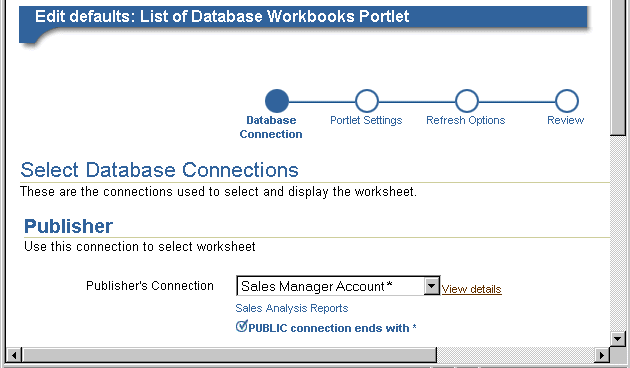The width and height of the screenshot is (630, 368).
Task: Click the Sales Manager Account combo box
Action: 338,286
